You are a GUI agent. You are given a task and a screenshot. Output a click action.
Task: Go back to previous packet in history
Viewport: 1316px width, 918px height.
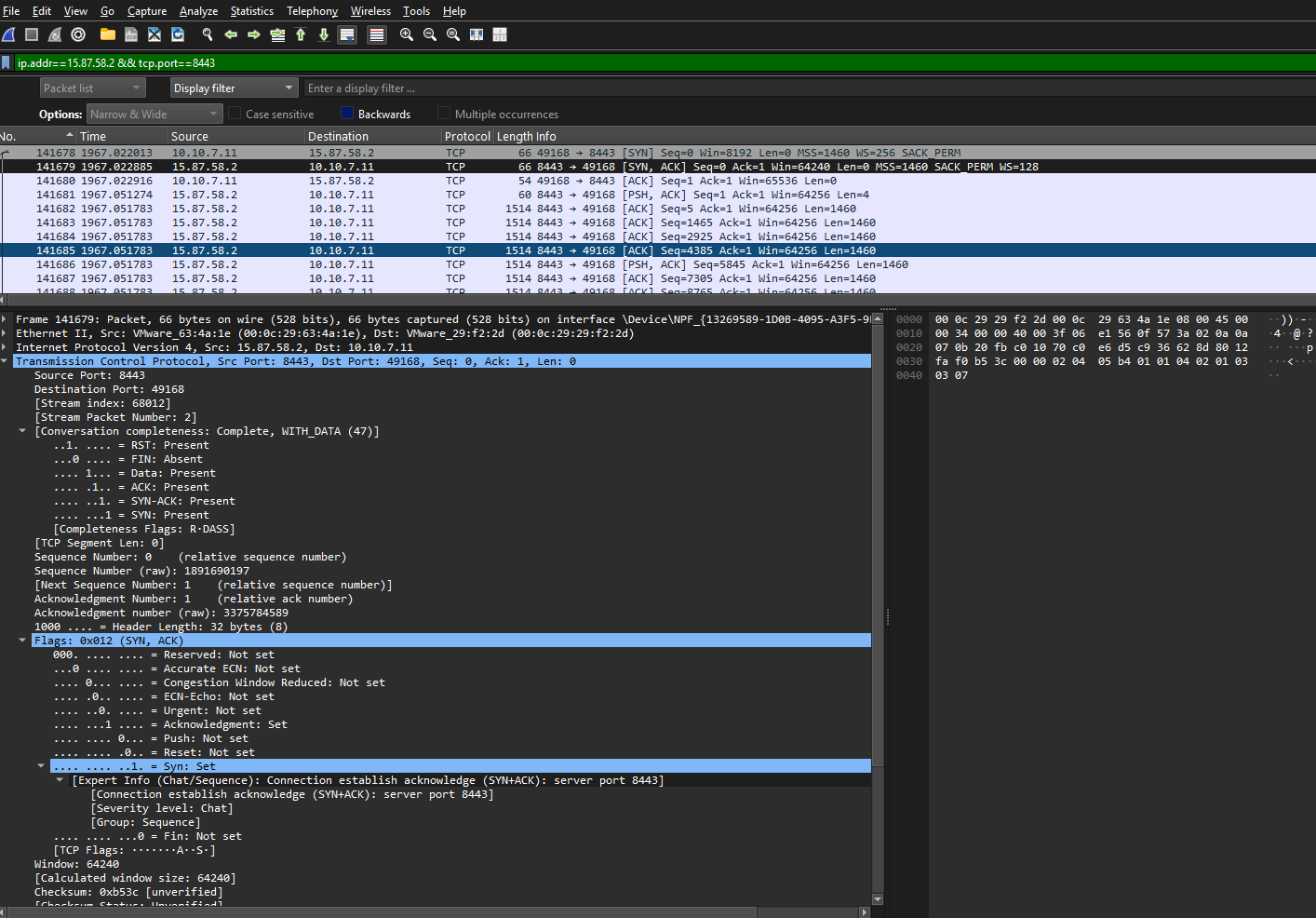231,34
